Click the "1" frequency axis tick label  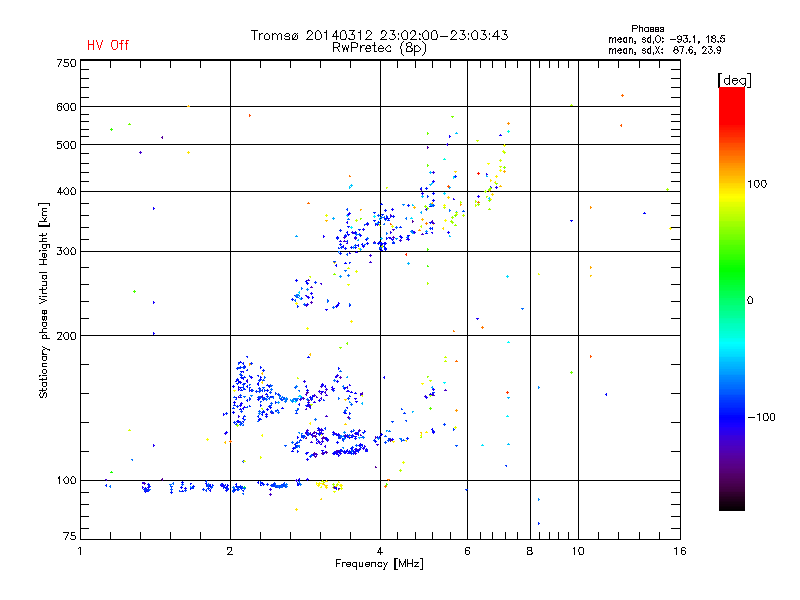point(80,551)
